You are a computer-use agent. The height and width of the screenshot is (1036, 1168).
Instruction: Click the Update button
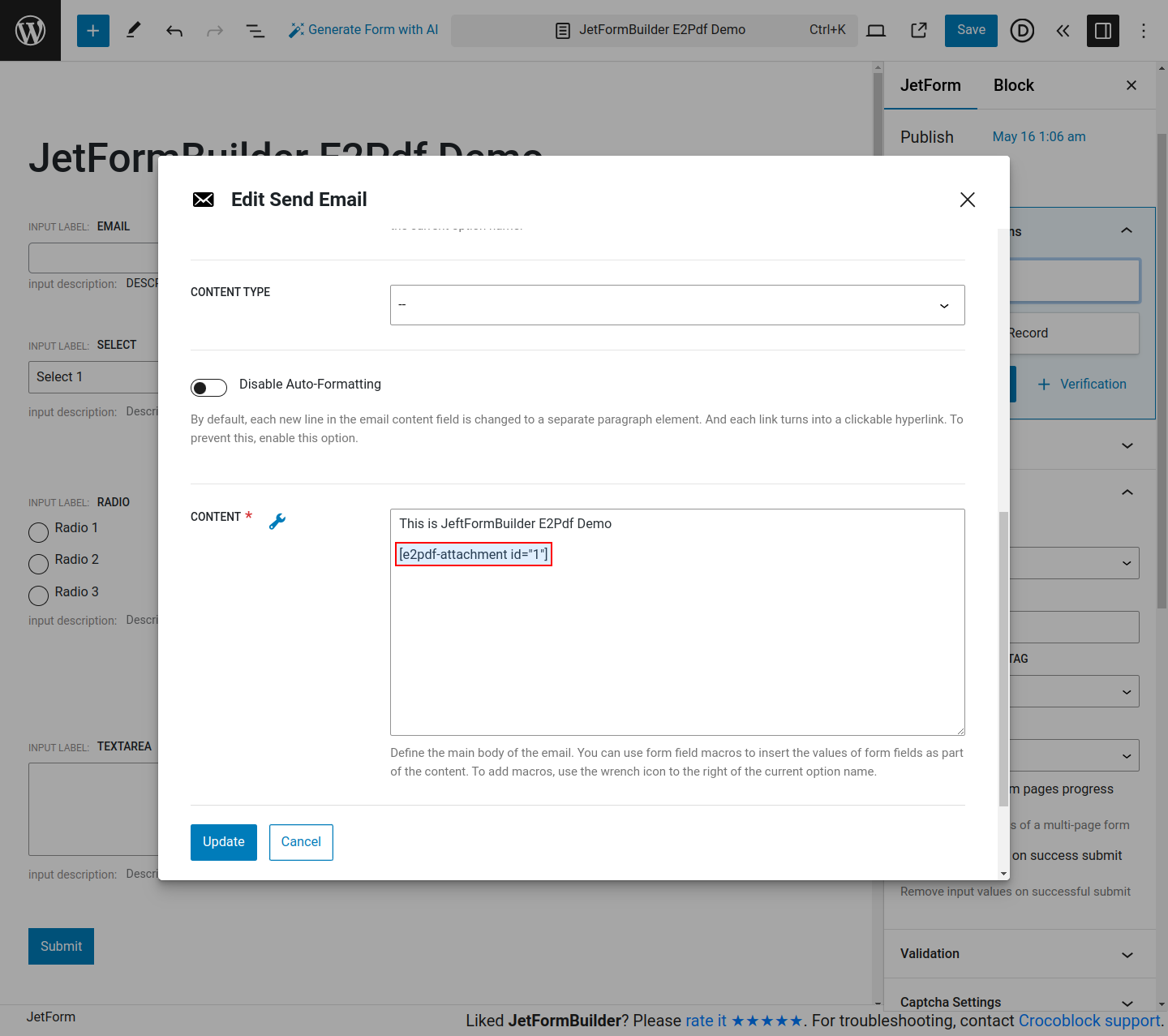[223, 842]
